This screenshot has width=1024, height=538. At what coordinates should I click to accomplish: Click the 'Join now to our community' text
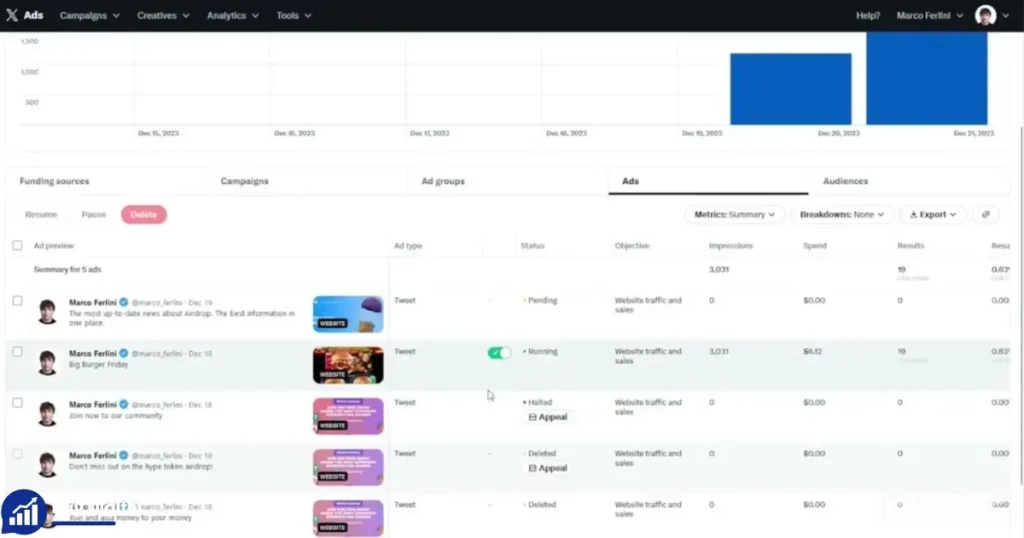(116, 415)
